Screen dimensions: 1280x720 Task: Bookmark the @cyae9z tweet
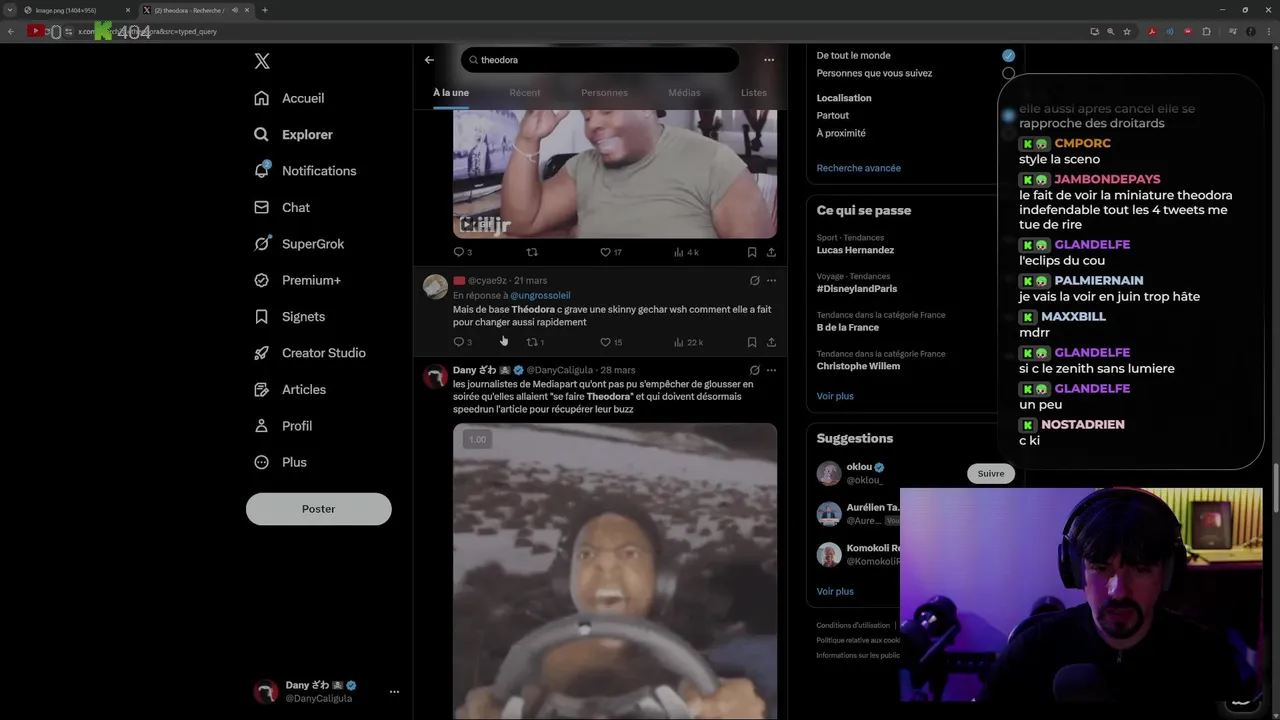(x=752, y=342)
